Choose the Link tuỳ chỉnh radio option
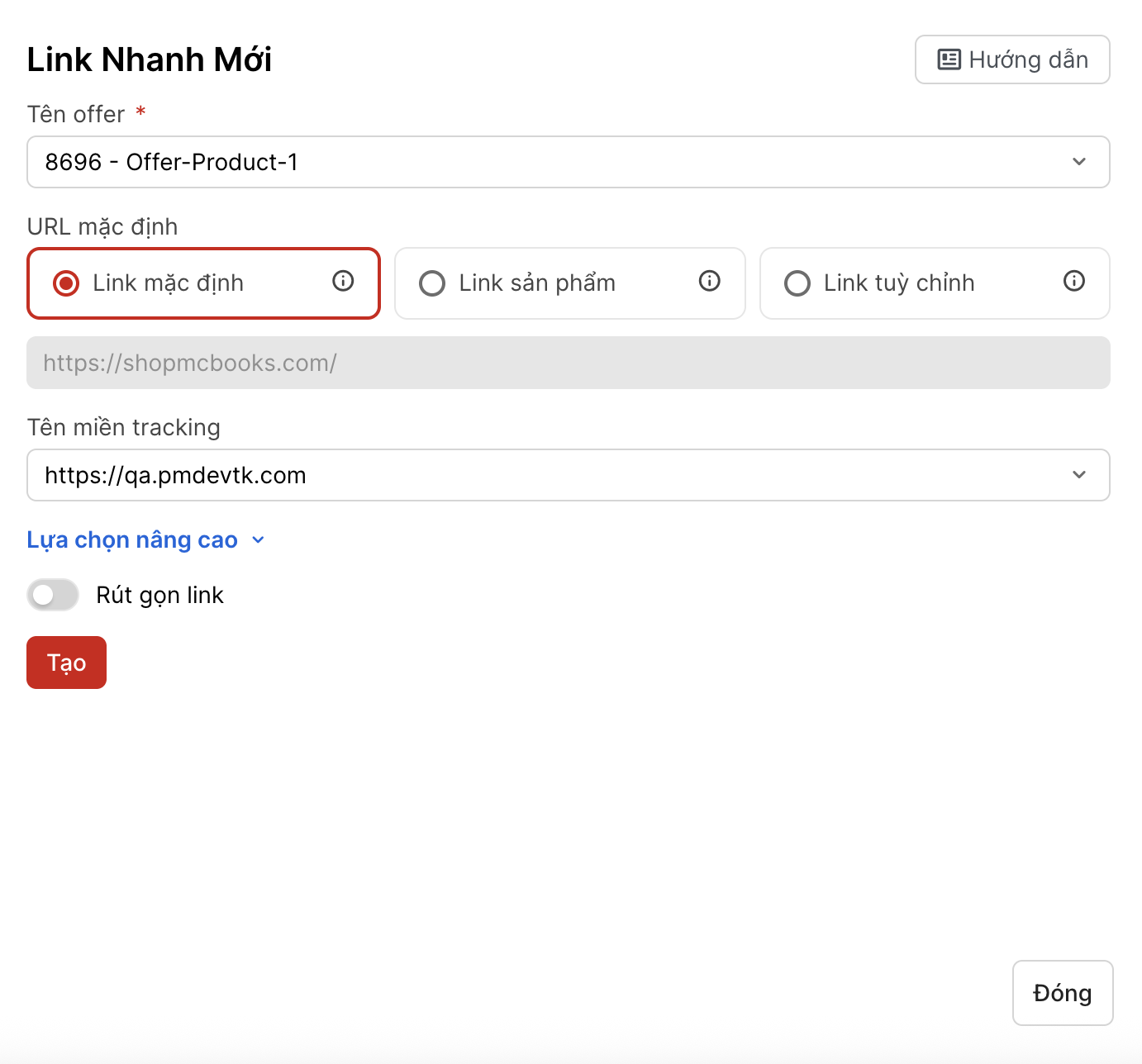1142x1064 pixels. point(797,283)
